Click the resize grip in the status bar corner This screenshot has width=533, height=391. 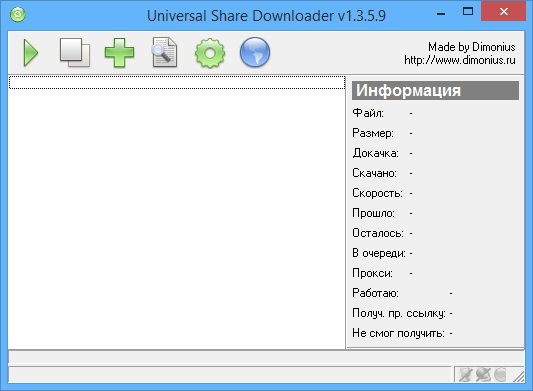tap(518, 376)
